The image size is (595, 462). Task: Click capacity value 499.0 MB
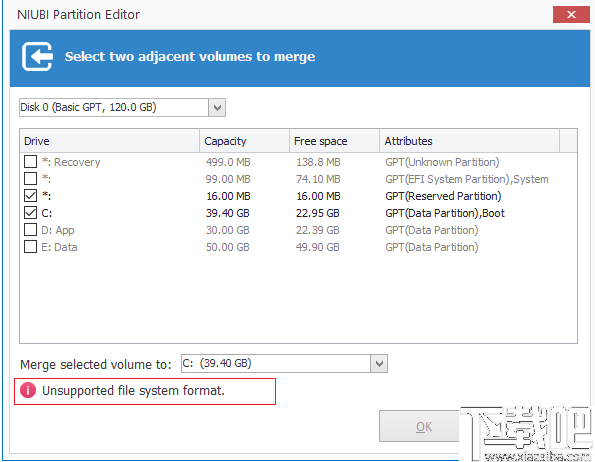click(x=228, y=162)
